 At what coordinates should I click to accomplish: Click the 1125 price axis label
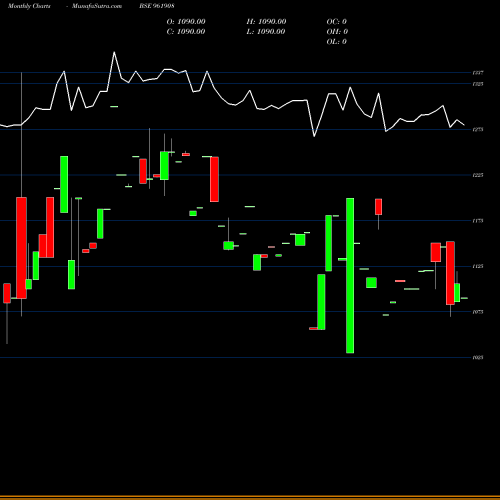[x=478, y=266]
